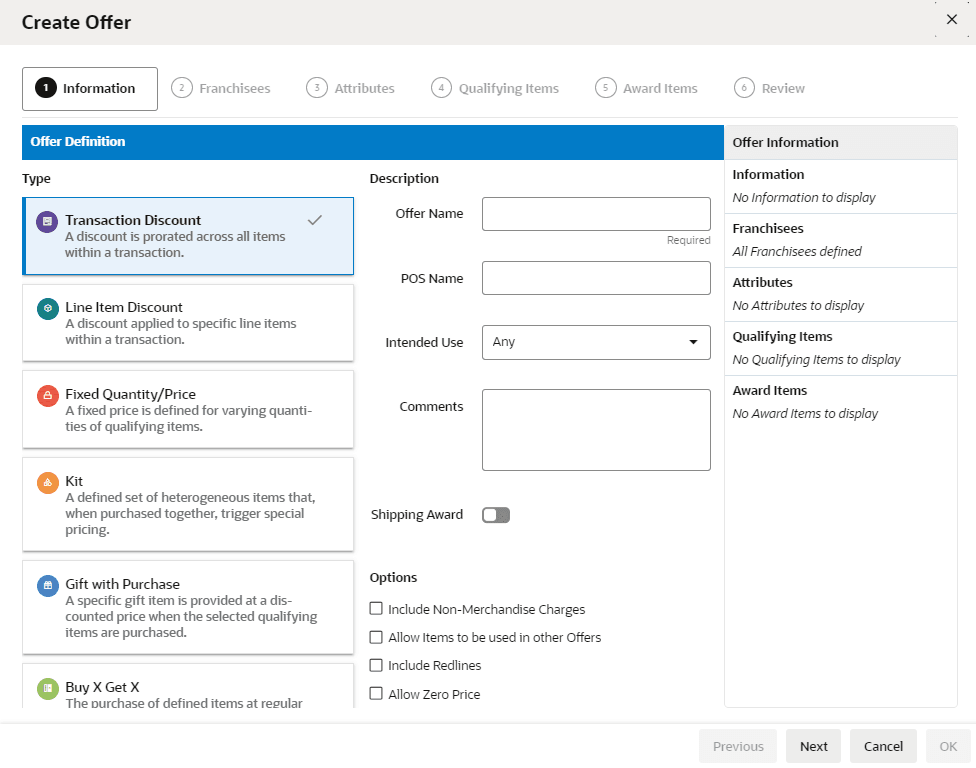Go to the Review step tab

[769, 88]
